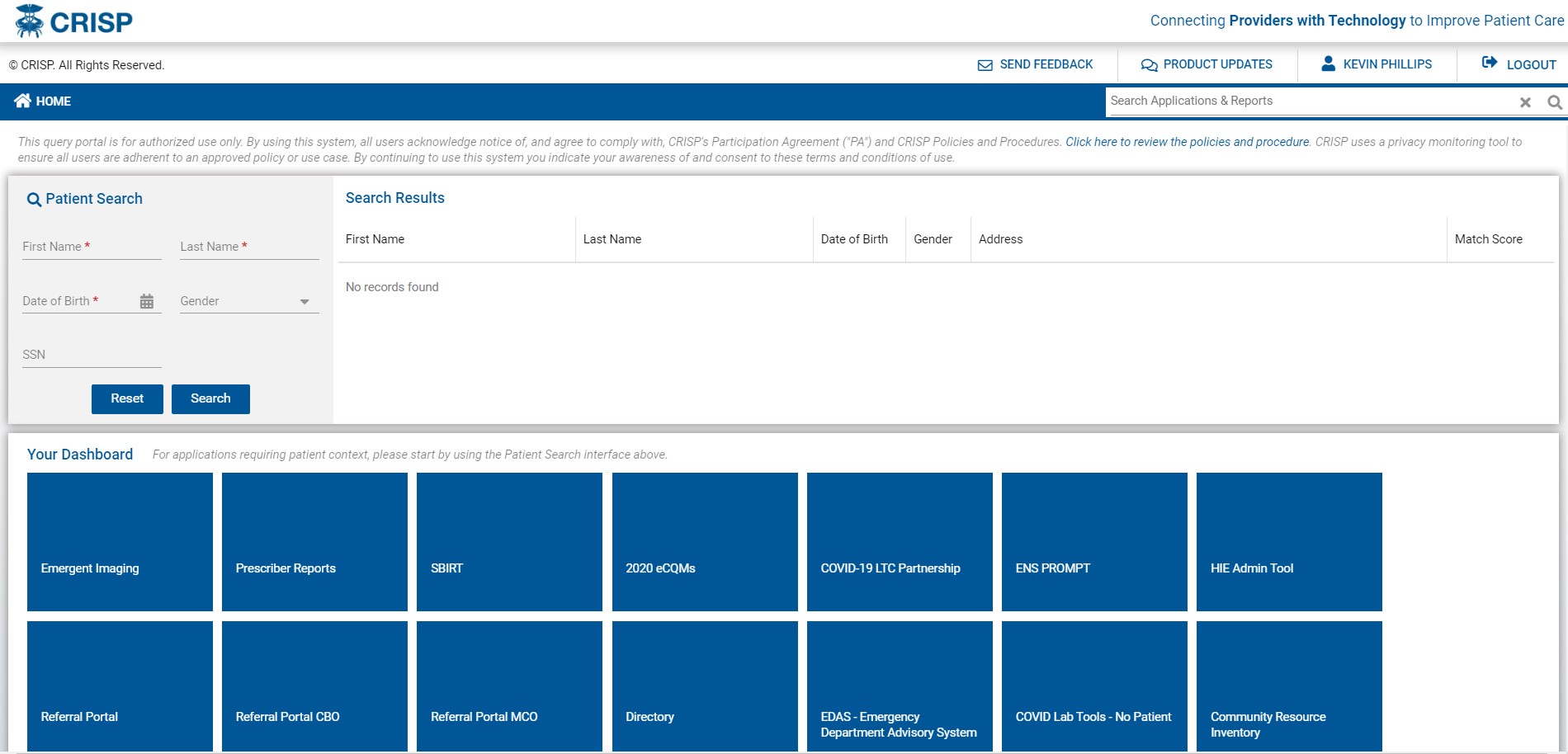Click the 'No records found' text
Screen dimensions: 1568x754
(392, 287)
